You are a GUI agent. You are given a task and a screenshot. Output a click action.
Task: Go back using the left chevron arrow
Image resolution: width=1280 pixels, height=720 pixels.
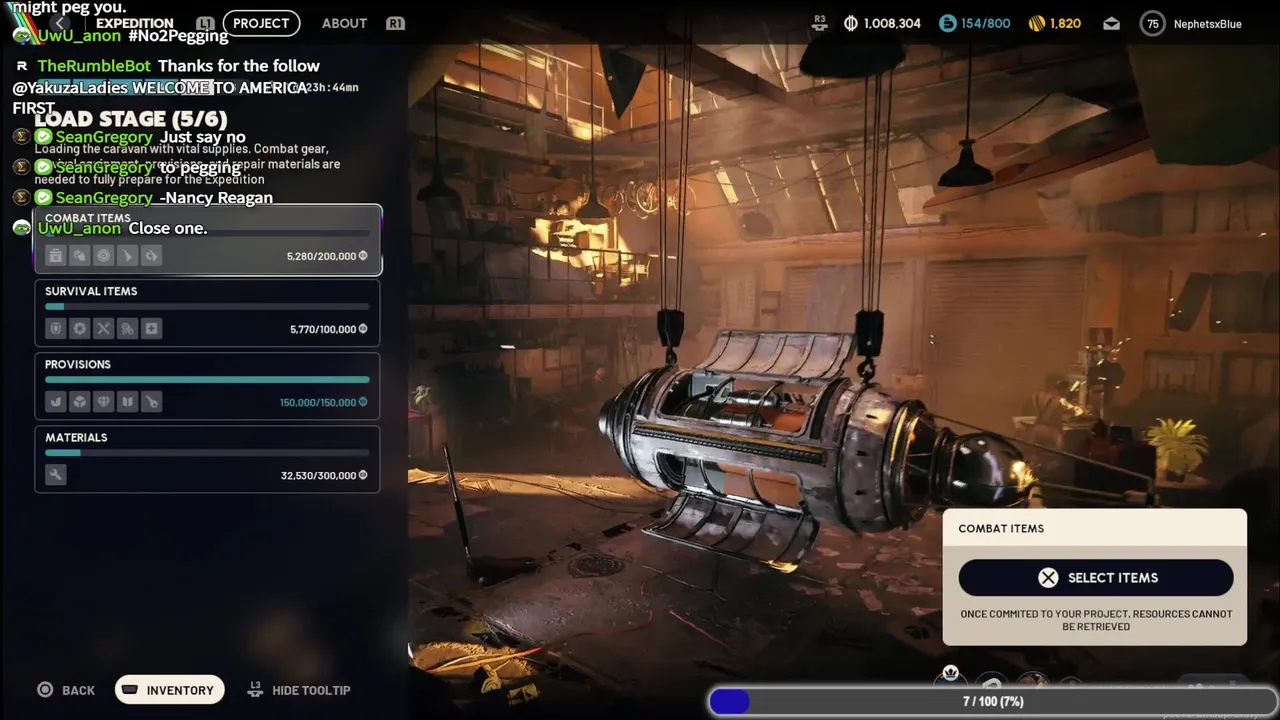click(61, 23)
